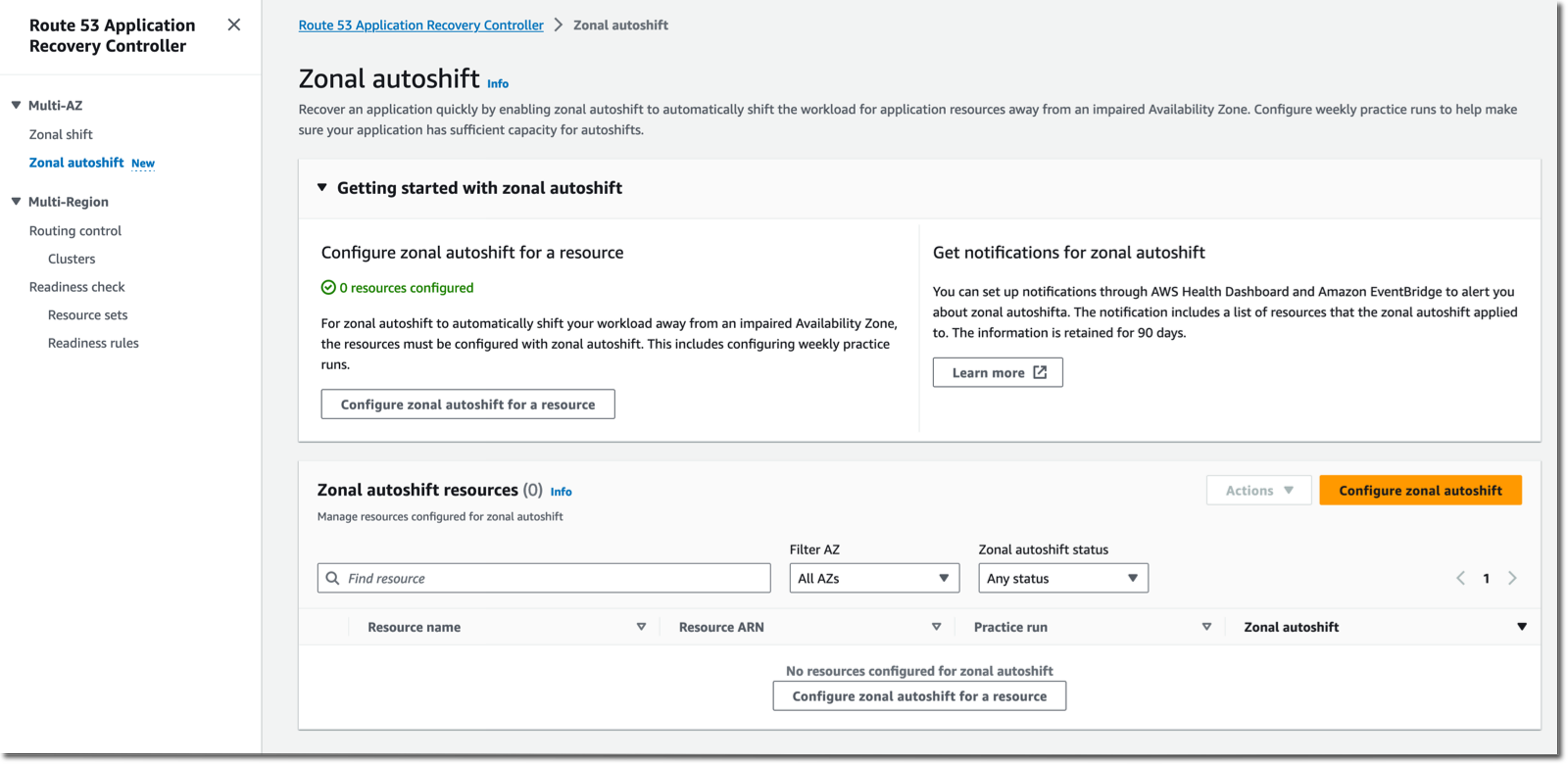This screenshot has height=764, width=1568.
Task: Open the Zonal autoshift status dropdown
Action: point(1062,578)
